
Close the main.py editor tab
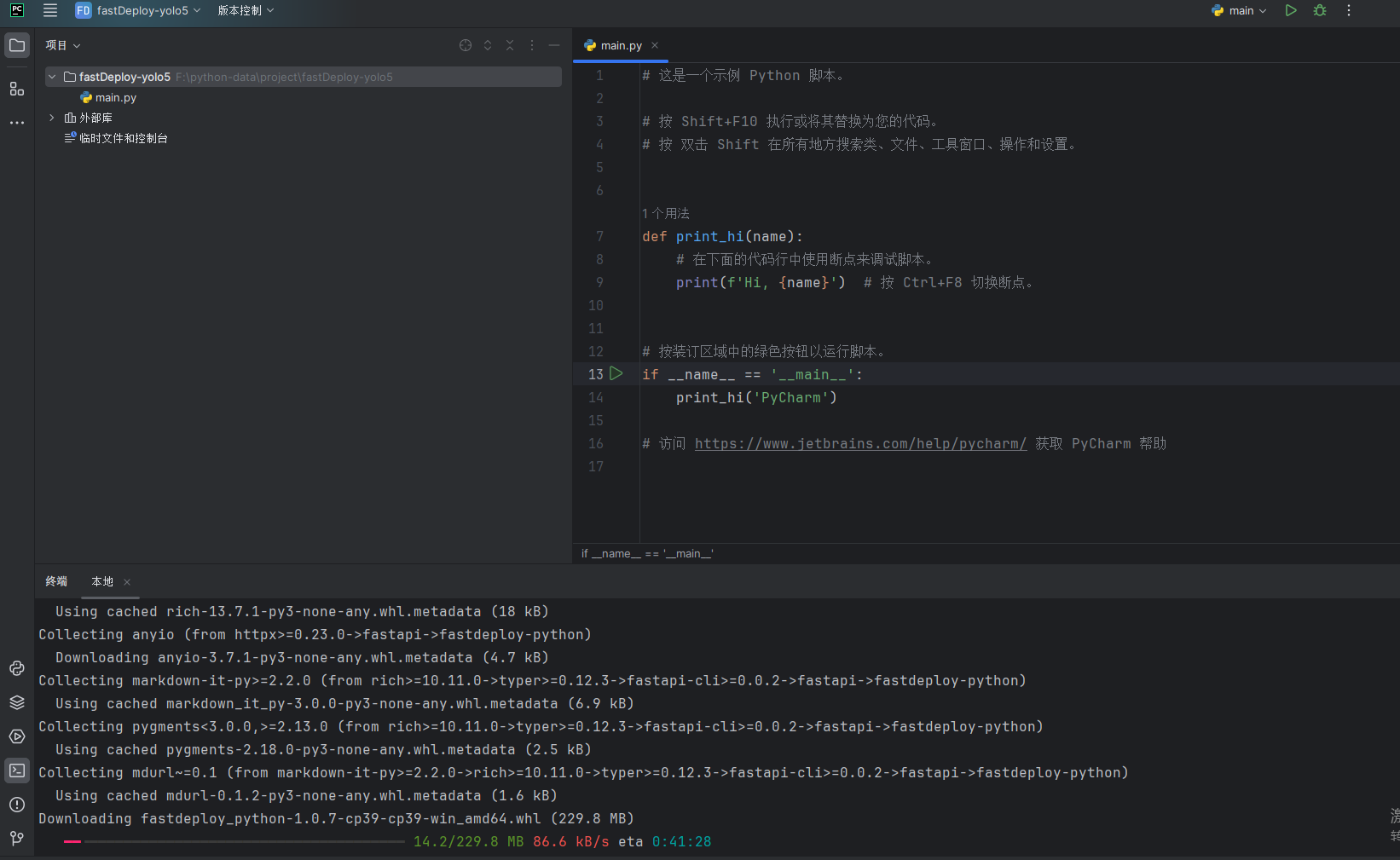coord(655,45)
